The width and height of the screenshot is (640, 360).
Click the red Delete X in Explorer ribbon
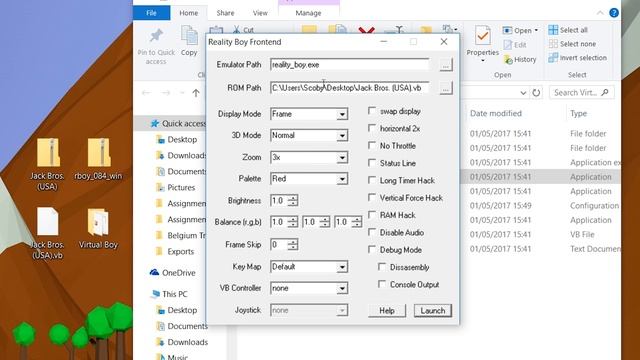[x=366, y=30]
